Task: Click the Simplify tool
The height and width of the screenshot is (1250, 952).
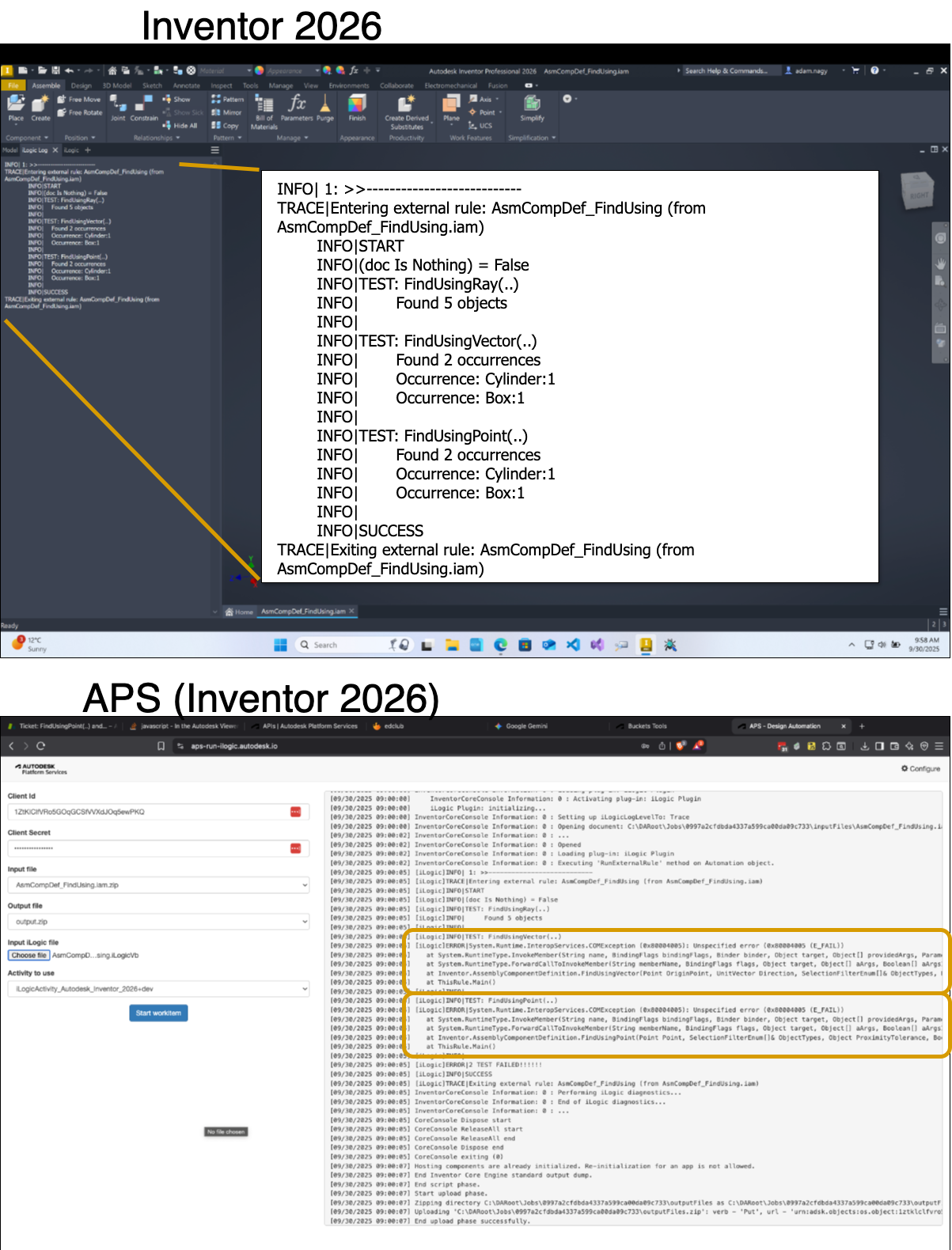Action: 532,107
